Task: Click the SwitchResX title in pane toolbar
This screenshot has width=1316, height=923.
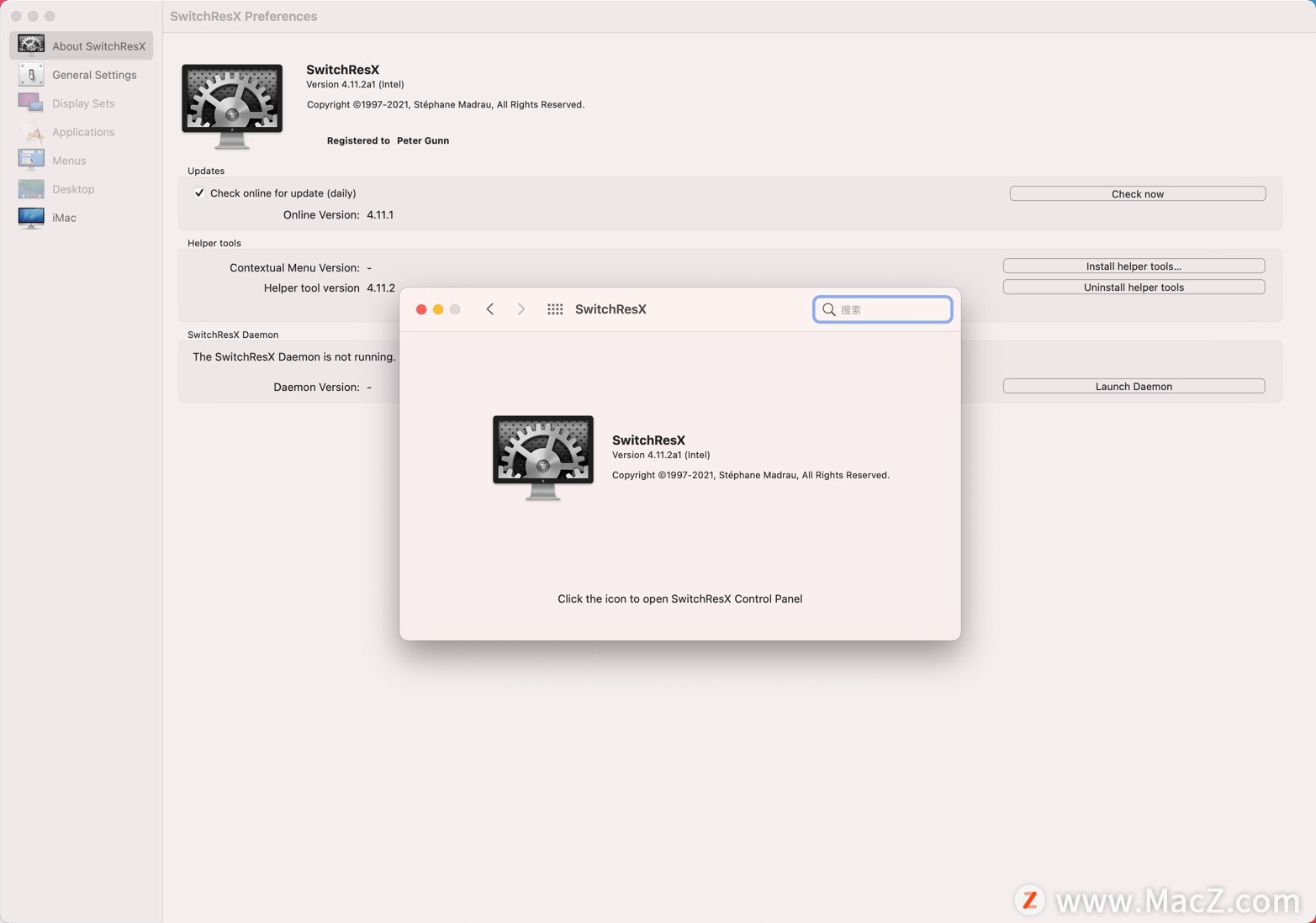Action: (610, 309)
